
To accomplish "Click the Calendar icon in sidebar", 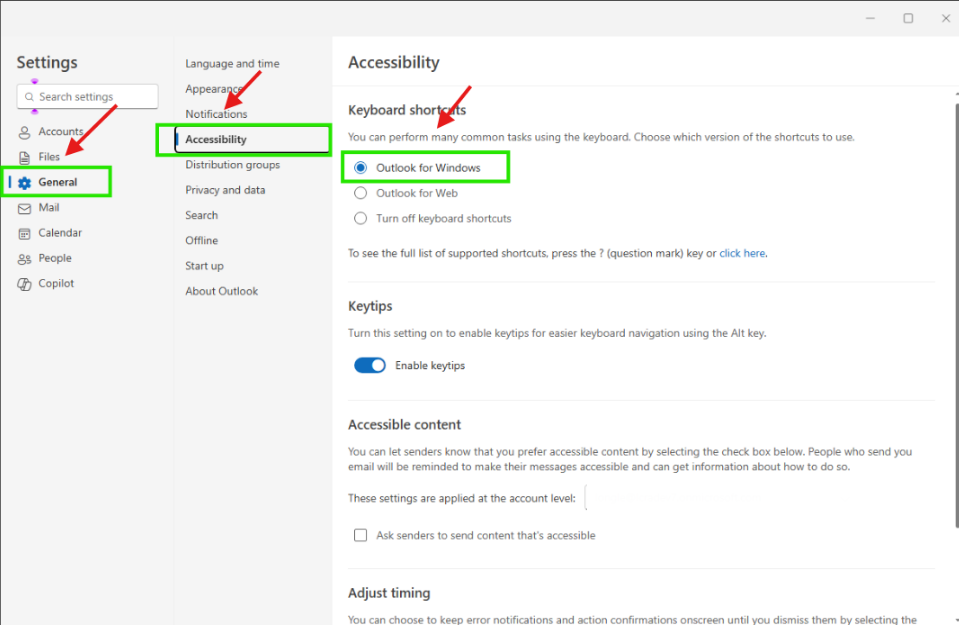I will 24,234.
